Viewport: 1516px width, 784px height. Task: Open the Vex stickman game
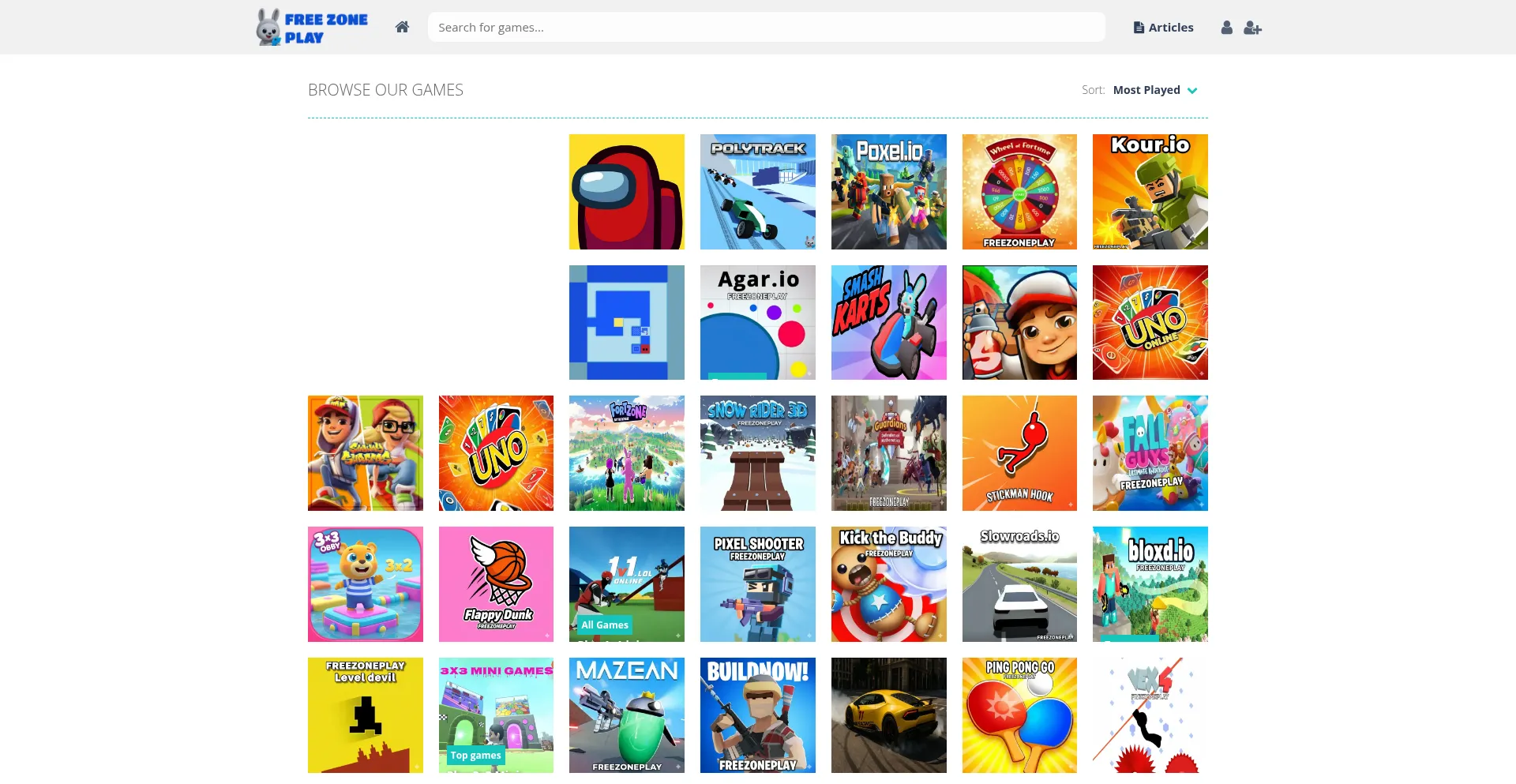click(1150, 715)
